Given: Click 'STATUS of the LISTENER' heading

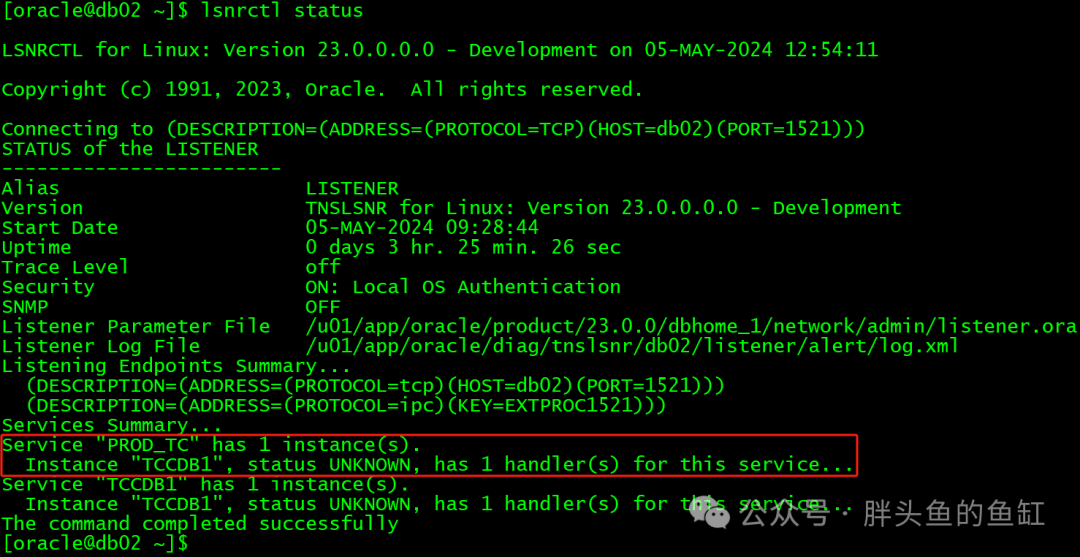Looking at the screenshot, I should pyautogui.click(x=130, y=149).
